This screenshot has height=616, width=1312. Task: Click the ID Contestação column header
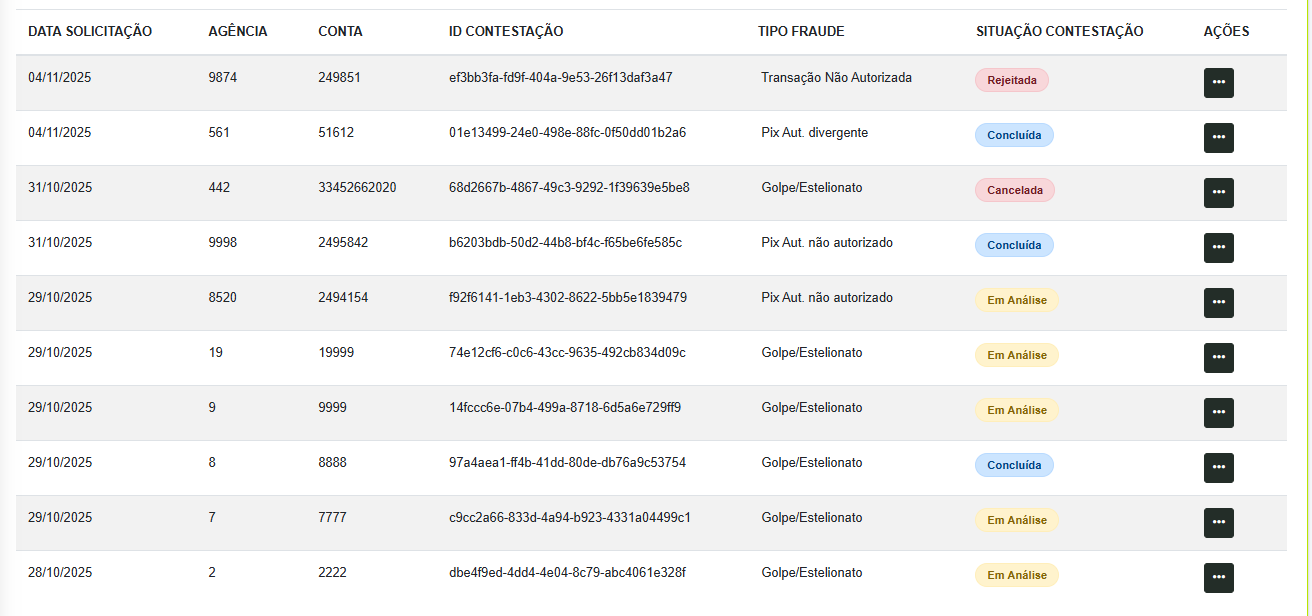[506, 31]
